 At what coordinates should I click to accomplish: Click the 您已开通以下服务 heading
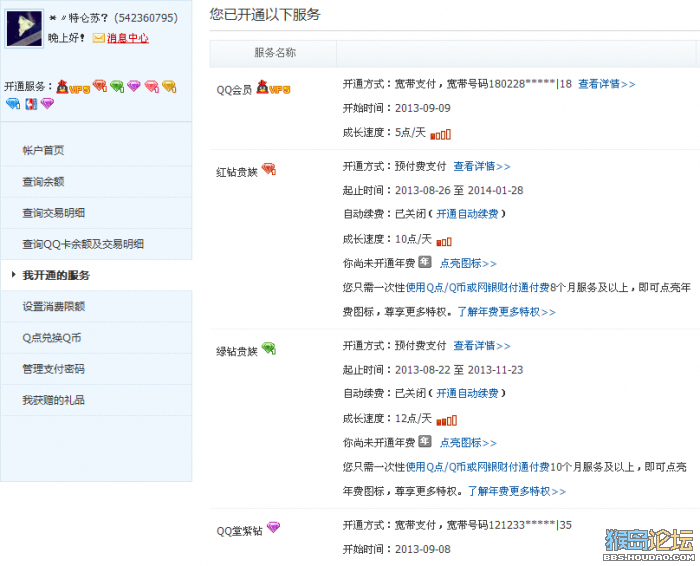[265, 15]
